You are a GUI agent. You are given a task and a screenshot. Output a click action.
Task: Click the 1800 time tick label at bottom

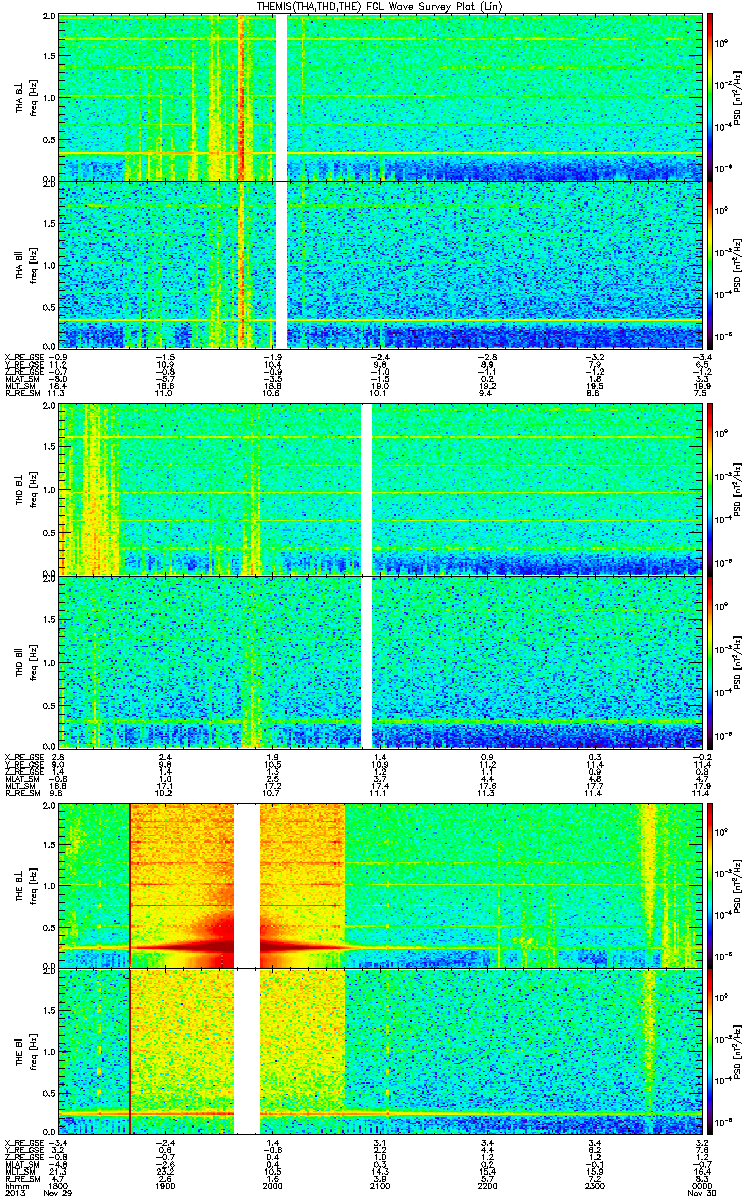59,1185
